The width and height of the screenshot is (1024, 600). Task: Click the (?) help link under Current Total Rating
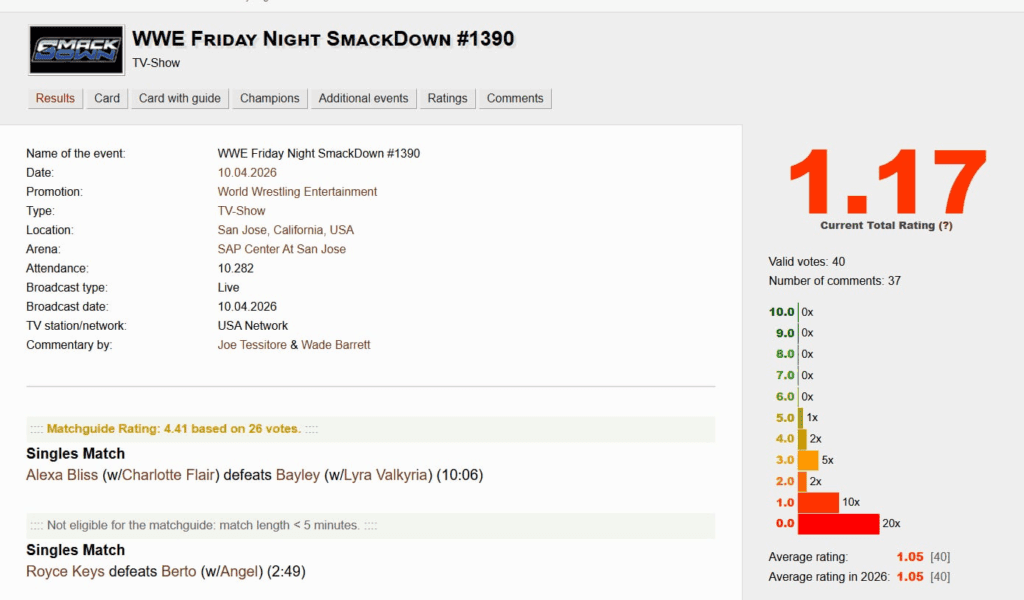[x=945, y=225]
